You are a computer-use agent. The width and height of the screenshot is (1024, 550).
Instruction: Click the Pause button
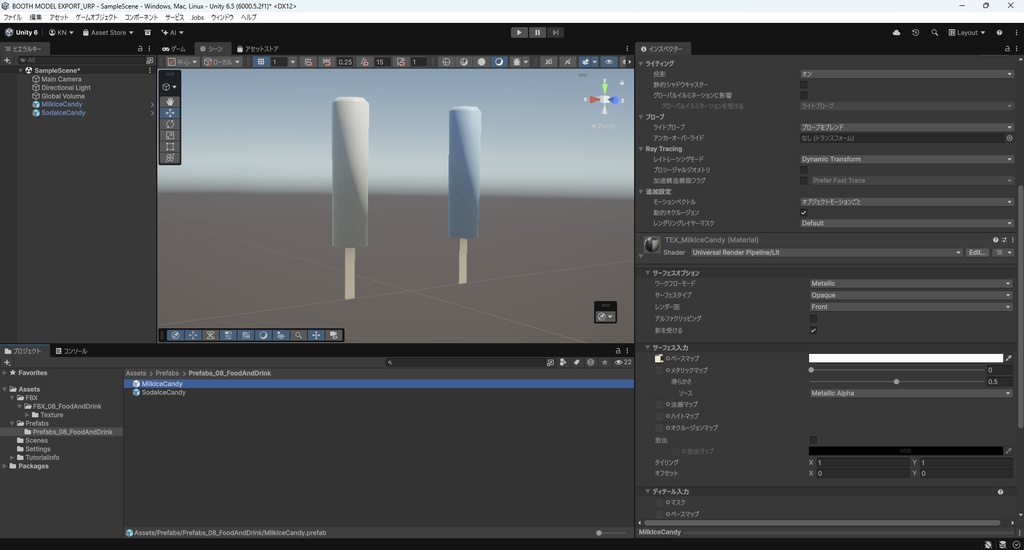(537, 33)
